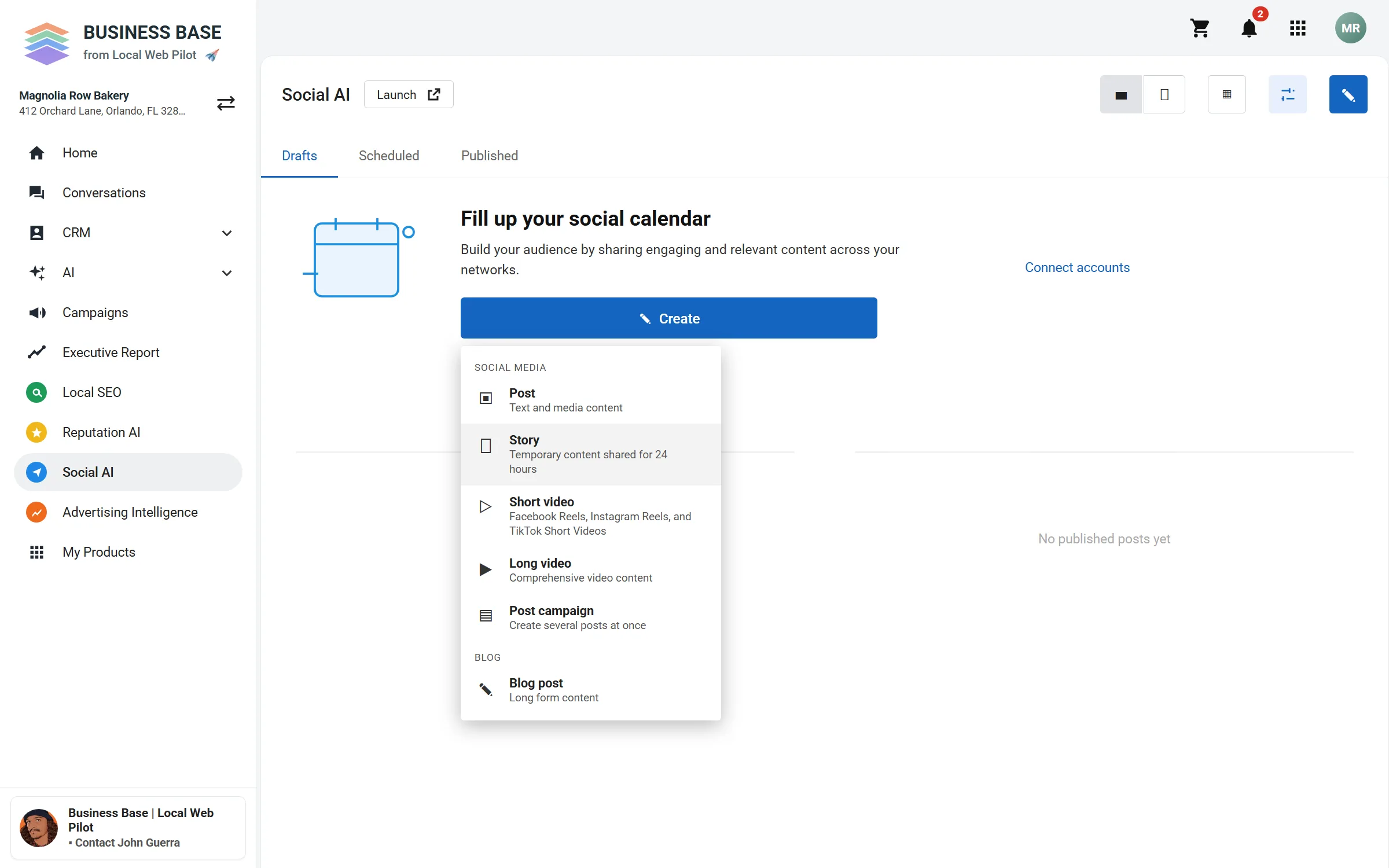The image size is (1389, 868).
Task: Open the apps grid launcher
Action: tap(1298, 28)
